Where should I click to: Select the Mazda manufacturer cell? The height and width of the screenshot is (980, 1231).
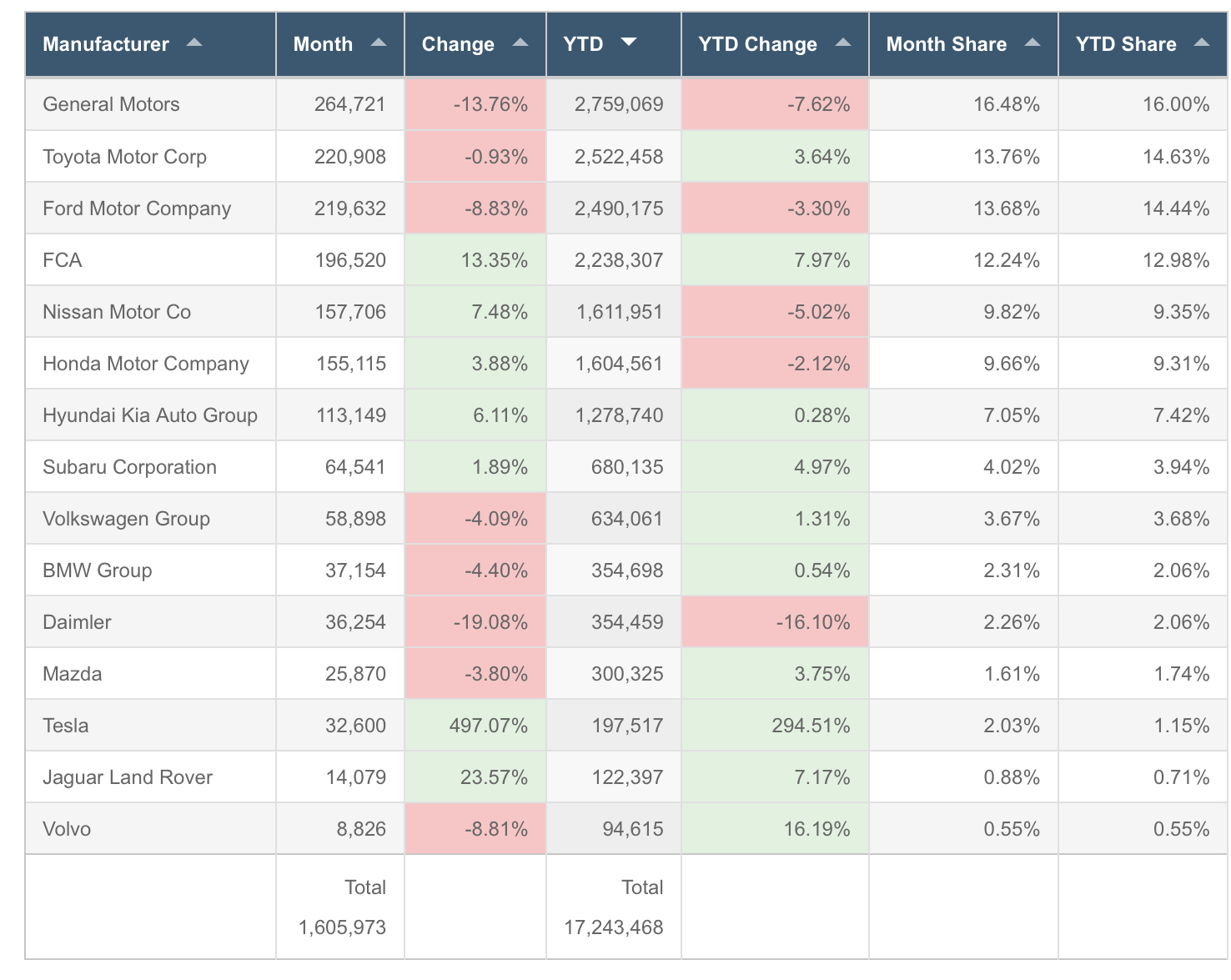point(150,673)
